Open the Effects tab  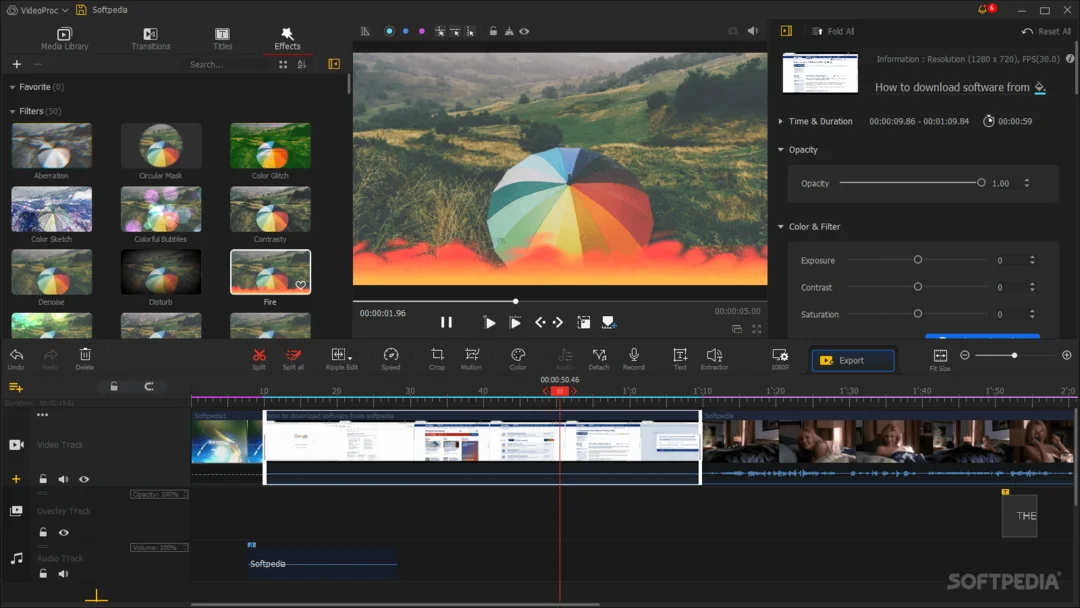tap(287, 39)
